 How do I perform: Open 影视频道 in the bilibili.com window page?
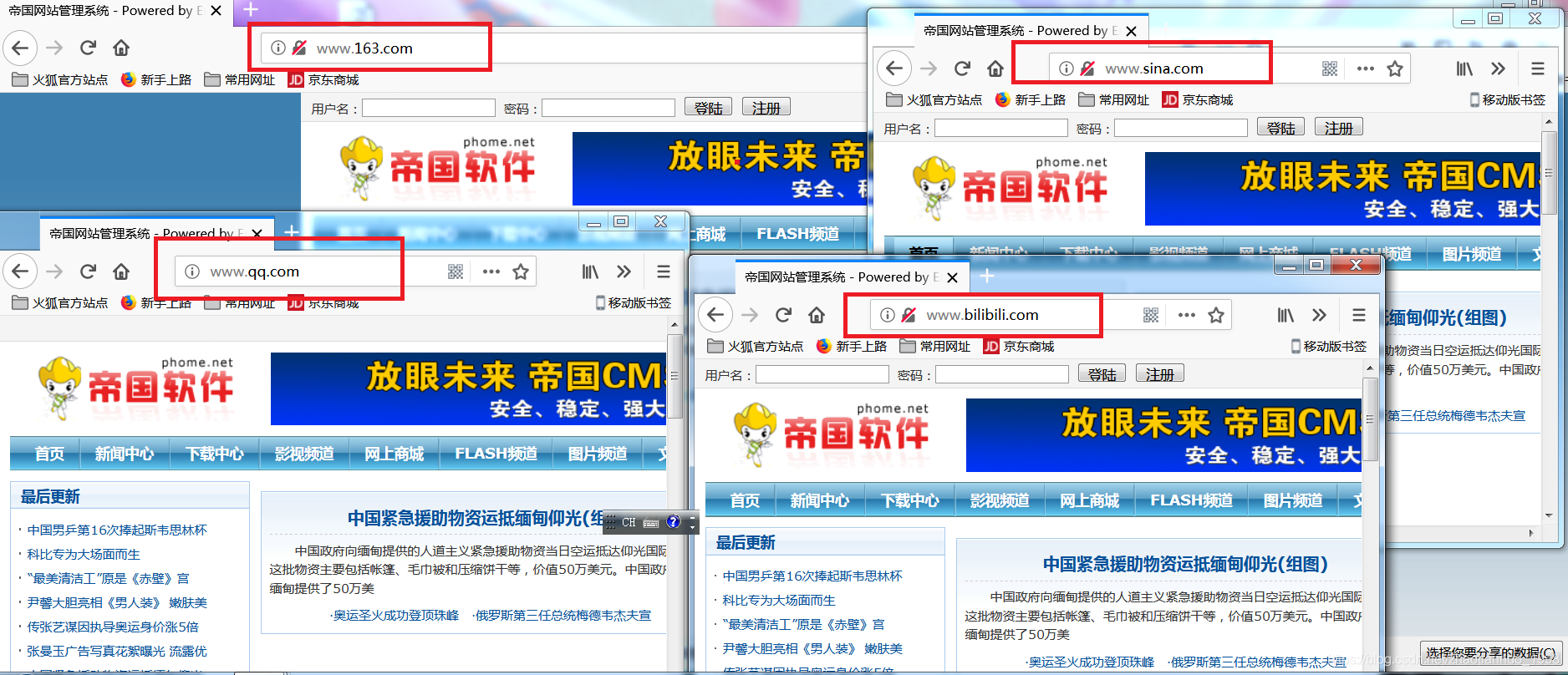[1000, 500]
